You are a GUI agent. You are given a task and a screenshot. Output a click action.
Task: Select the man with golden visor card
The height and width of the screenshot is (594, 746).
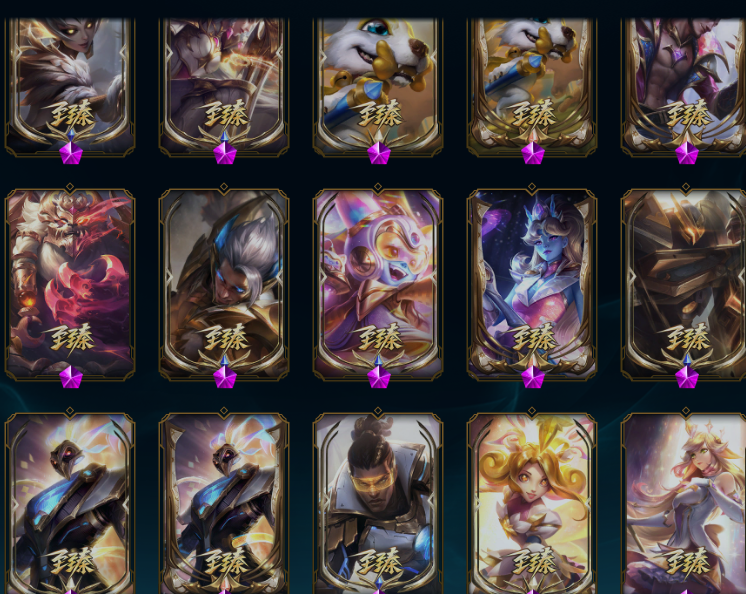[x=378, y=503]
